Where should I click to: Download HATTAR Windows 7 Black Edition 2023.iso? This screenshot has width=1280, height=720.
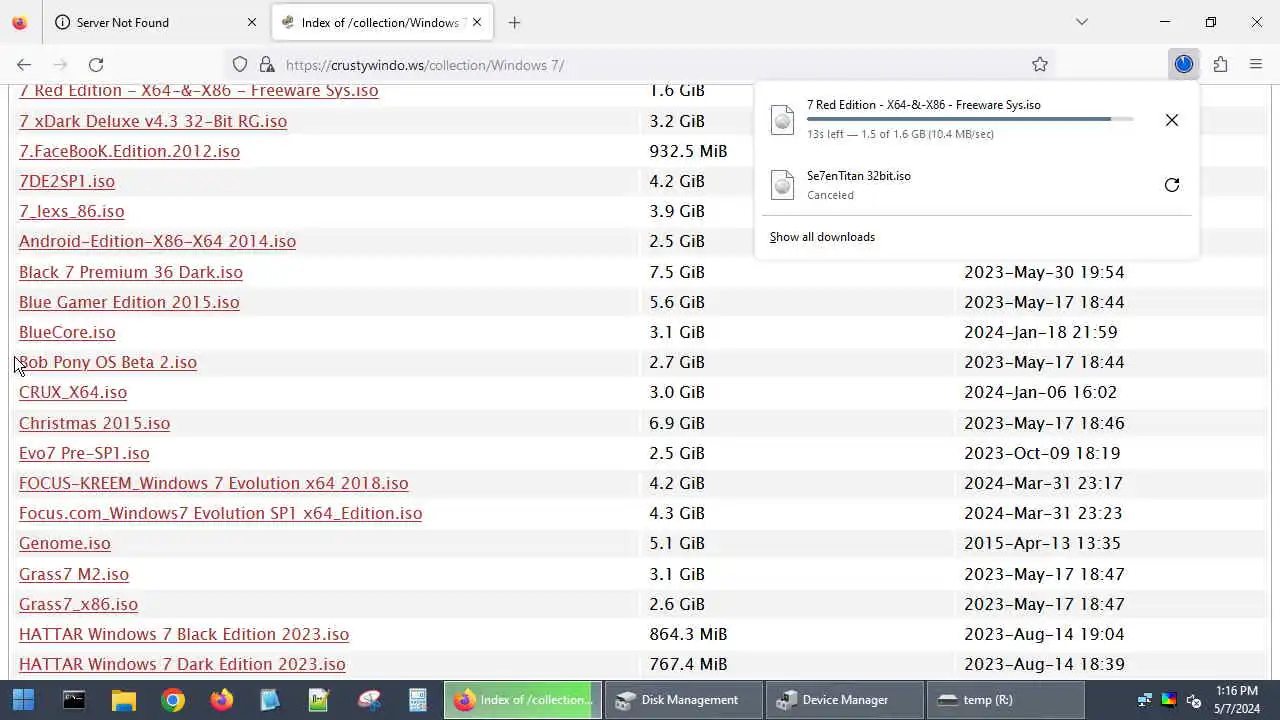(184, 634)
